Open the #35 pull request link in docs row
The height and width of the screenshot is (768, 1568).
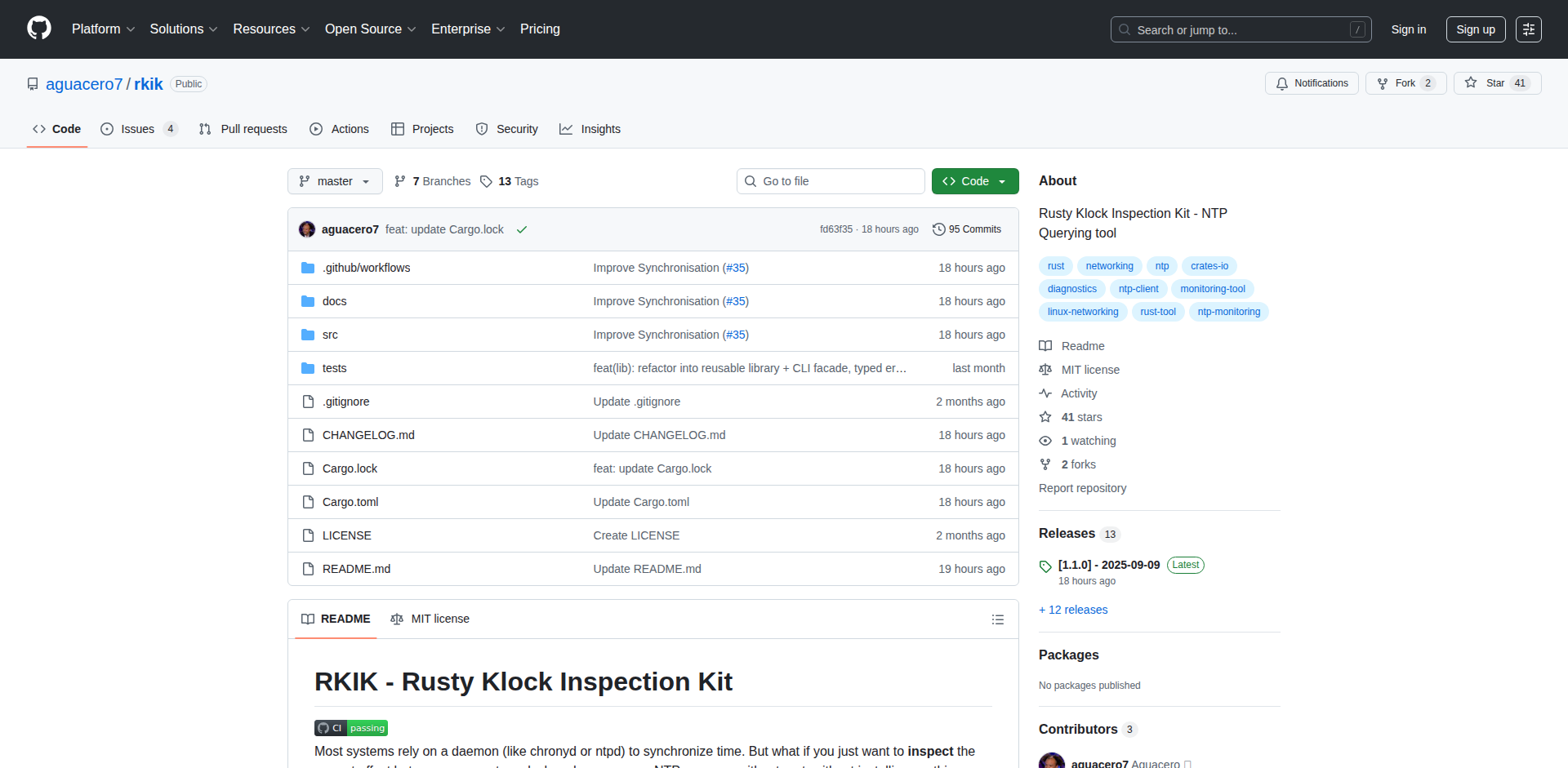pyautogui.click(x=736, y=301)
